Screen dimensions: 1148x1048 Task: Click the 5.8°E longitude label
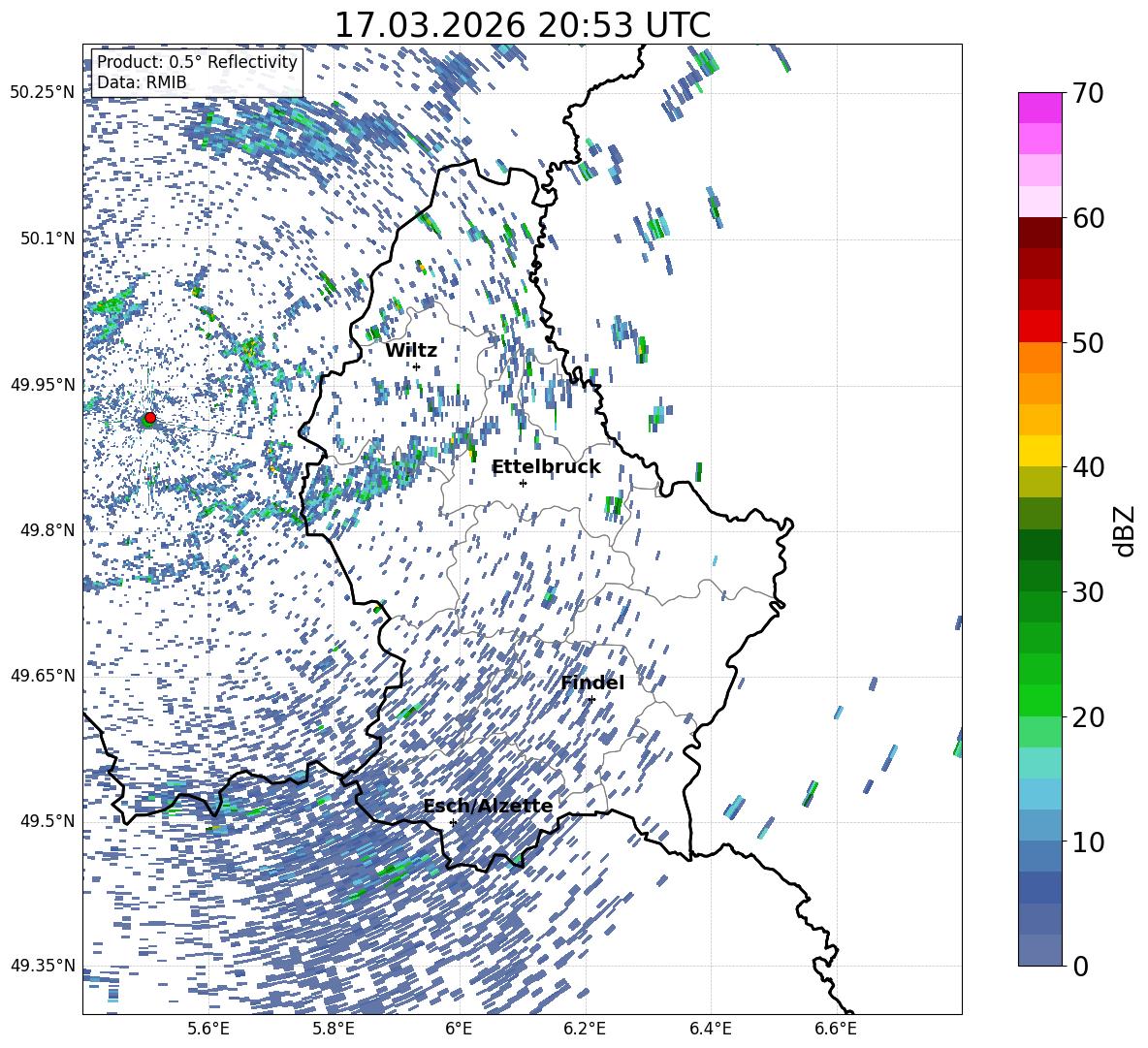pyautogui.click(x=334, y=1030)
